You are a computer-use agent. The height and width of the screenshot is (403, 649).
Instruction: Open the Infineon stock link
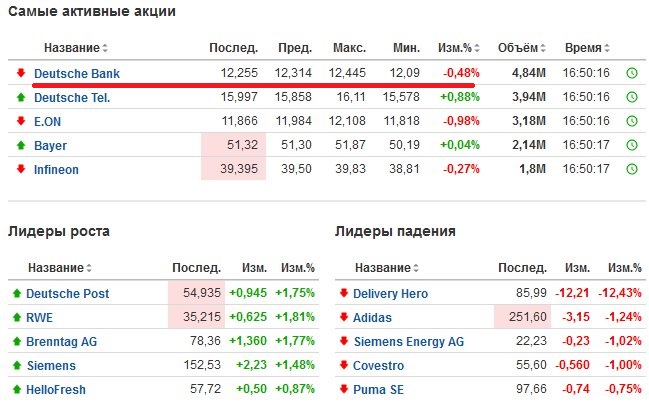[x=56, y=170]
